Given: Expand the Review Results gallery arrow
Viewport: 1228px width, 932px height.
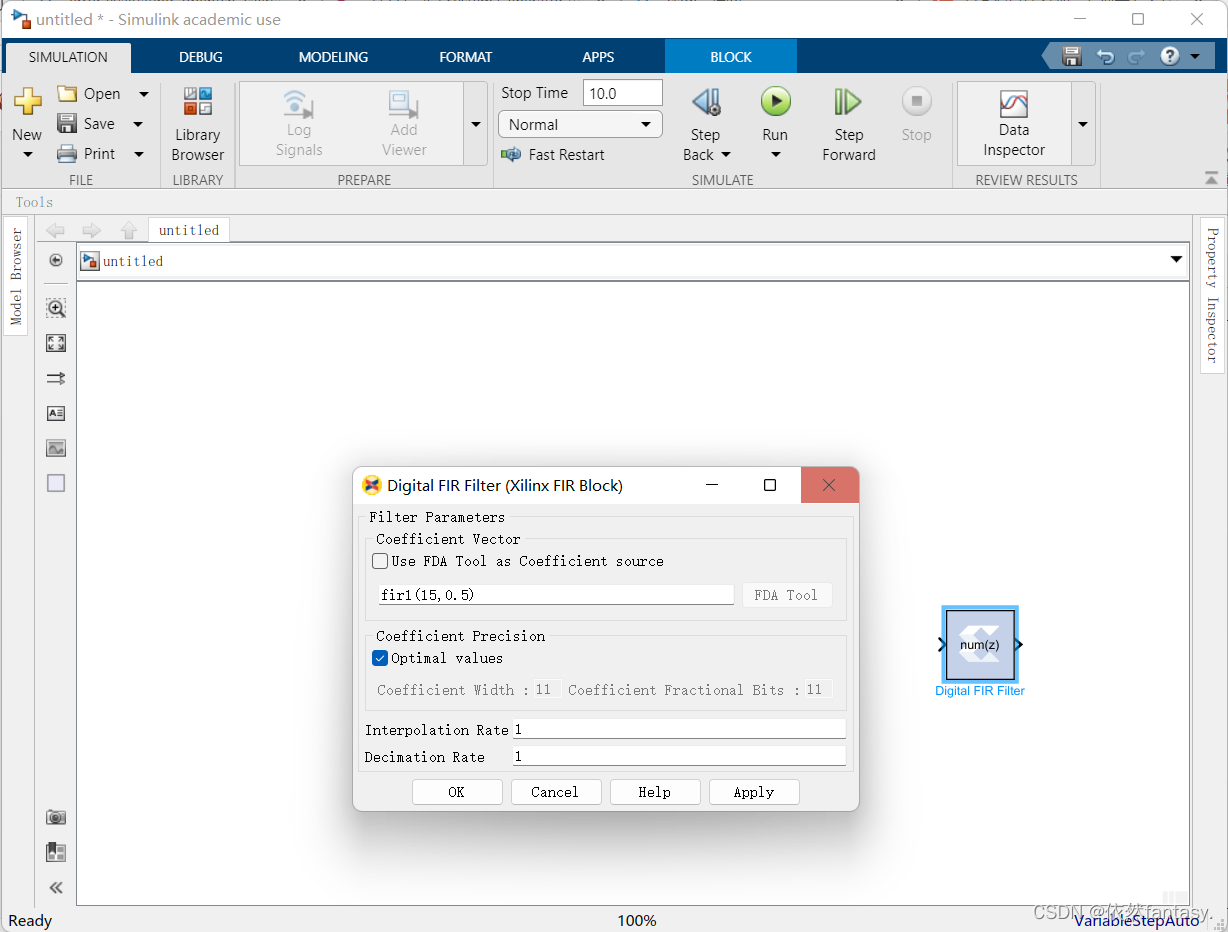Looking at the screenshot, I should click(x=1083, y=124).
